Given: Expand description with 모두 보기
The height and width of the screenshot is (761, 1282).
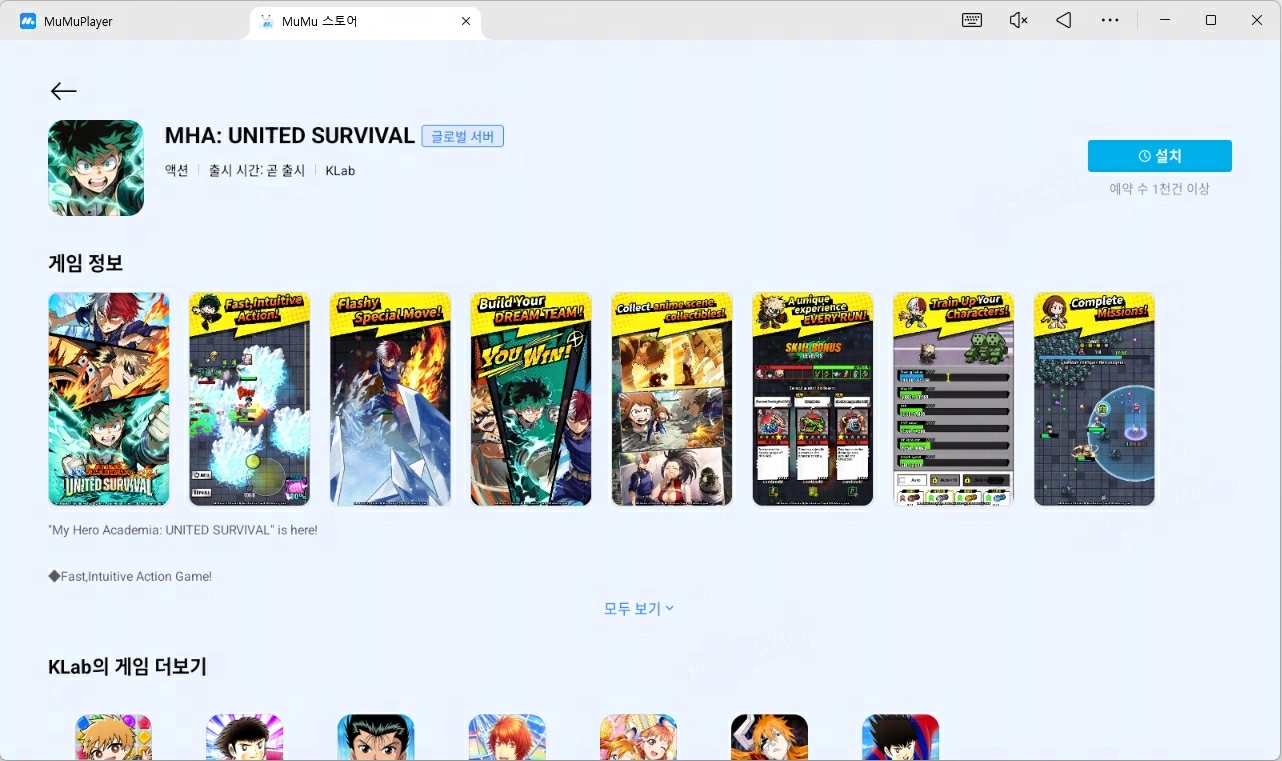Looking at the screenshot, I should pos(639,608).
